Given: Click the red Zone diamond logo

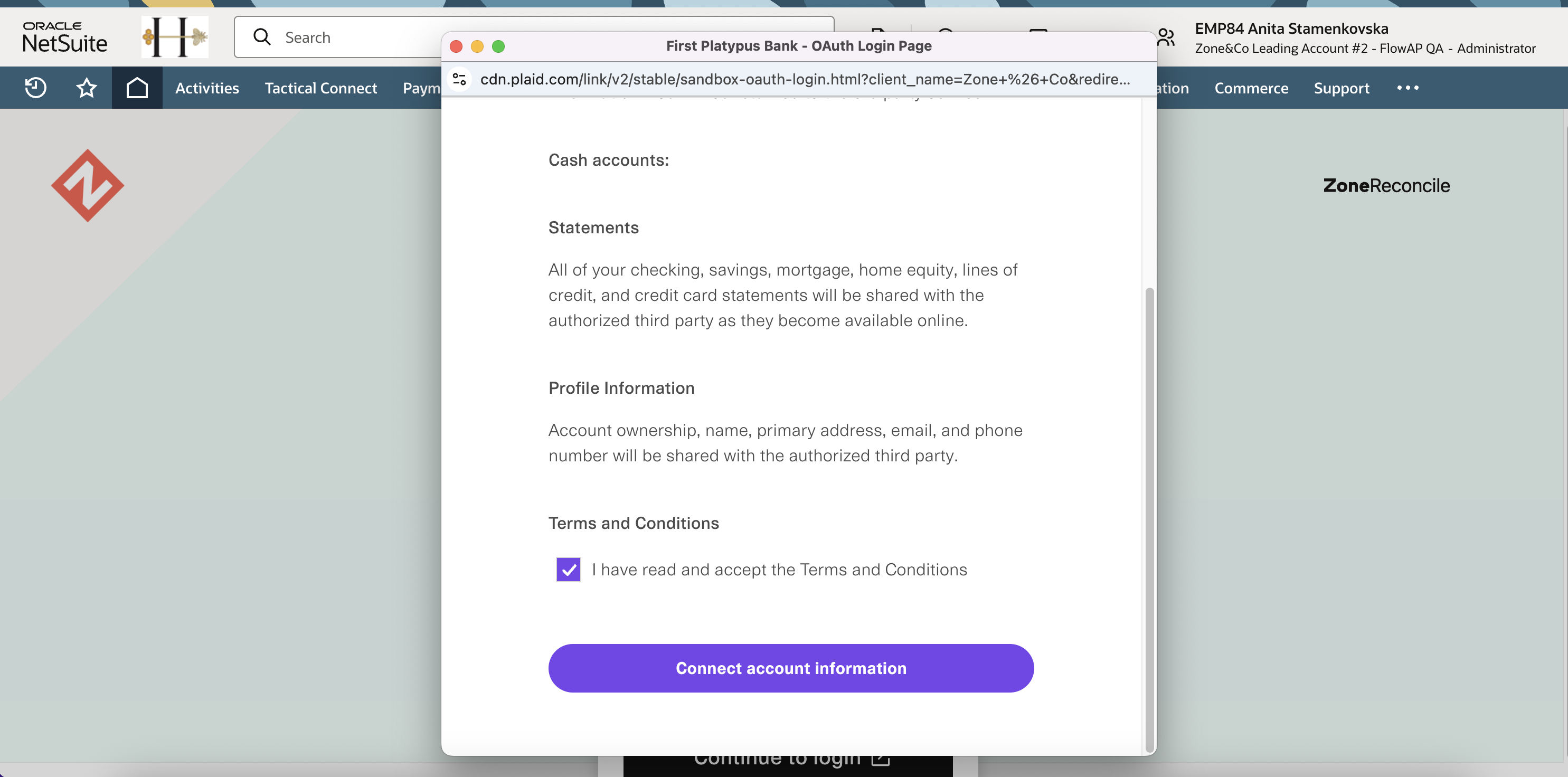Looking at the screenshot, I should click(x=88, y=185).
